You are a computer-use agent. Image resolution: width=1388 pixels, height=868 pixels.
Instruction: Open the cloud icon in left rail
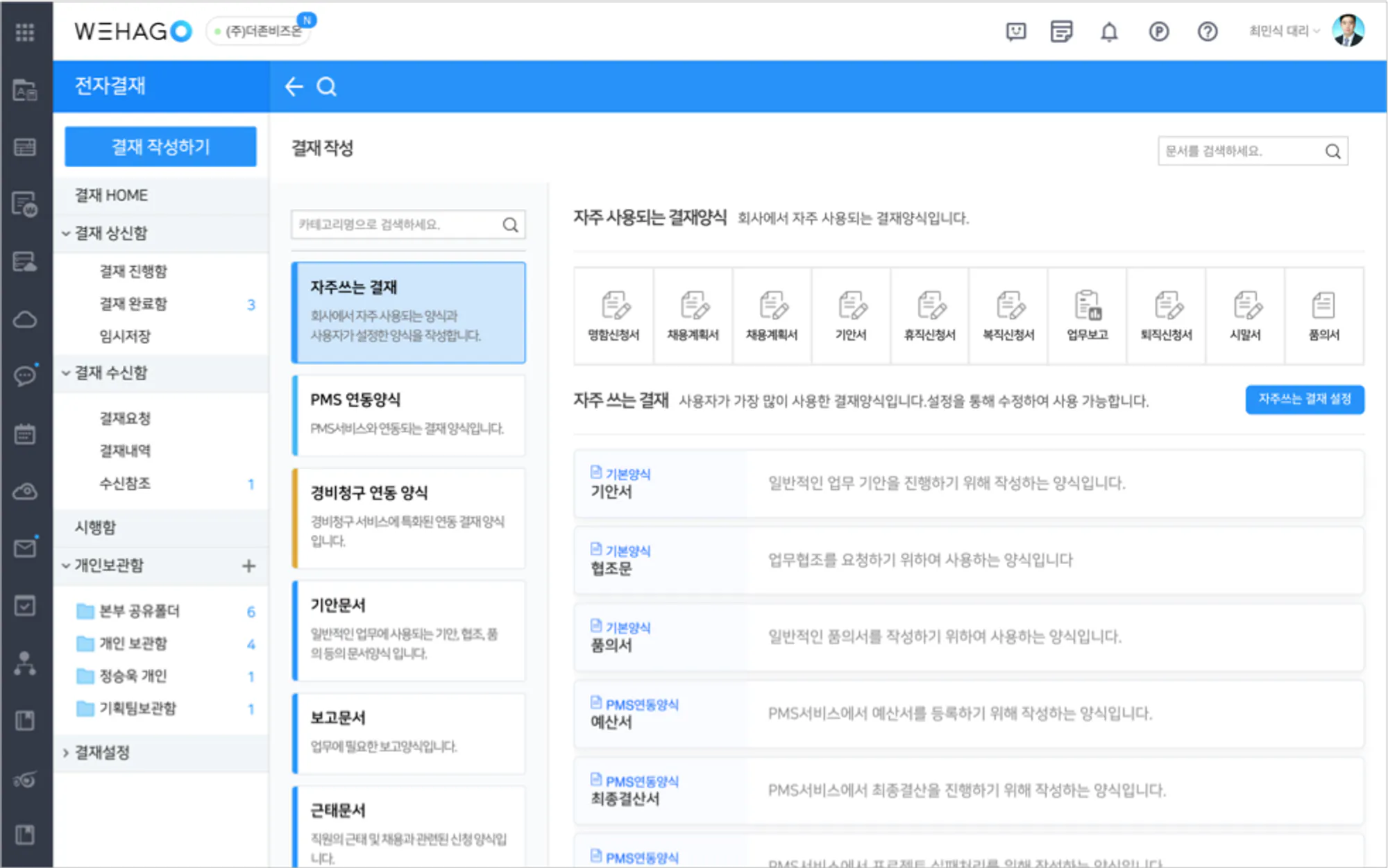coord(25,320)
